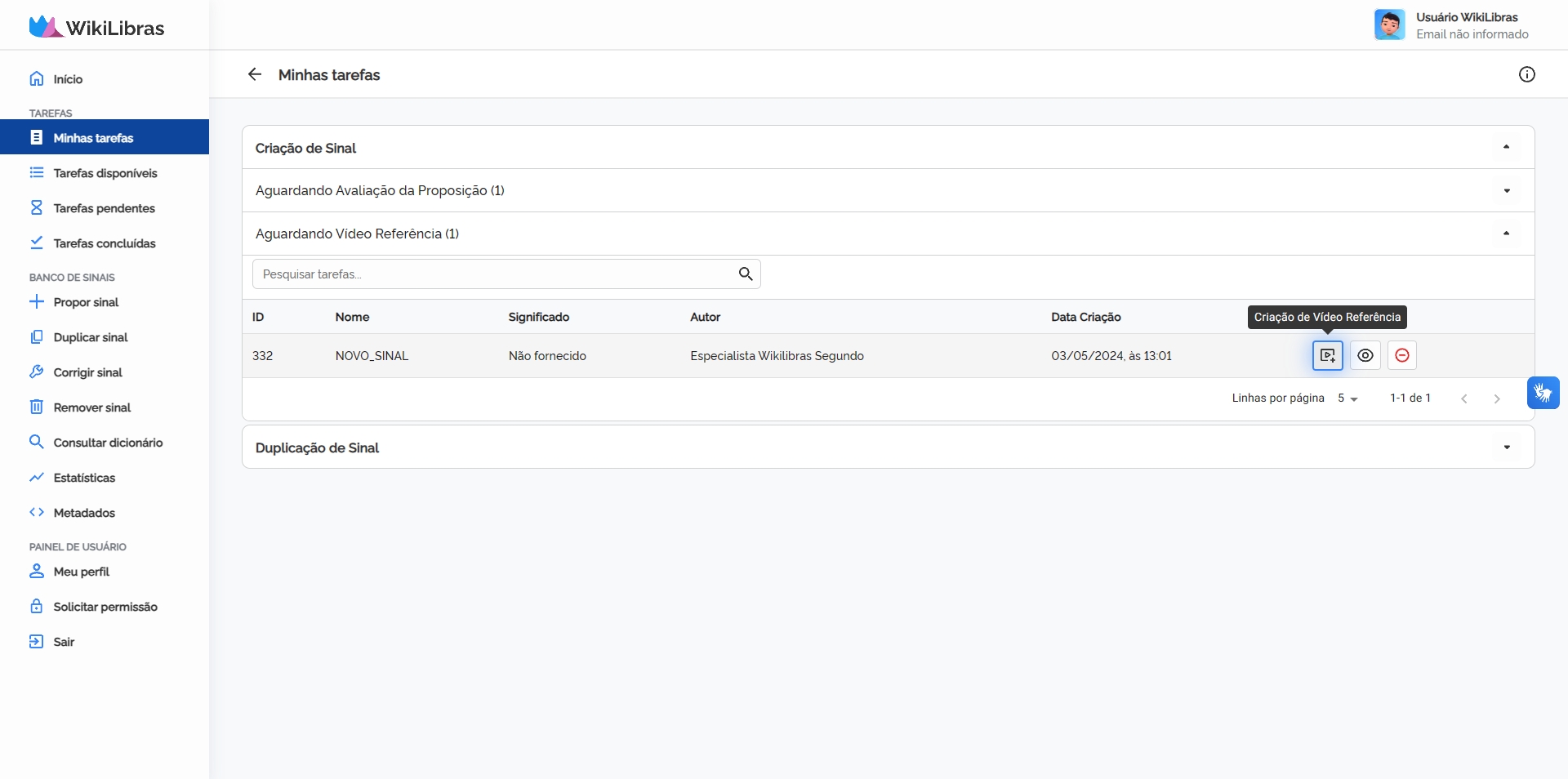Click the search magnifier icon

(745, 274)
